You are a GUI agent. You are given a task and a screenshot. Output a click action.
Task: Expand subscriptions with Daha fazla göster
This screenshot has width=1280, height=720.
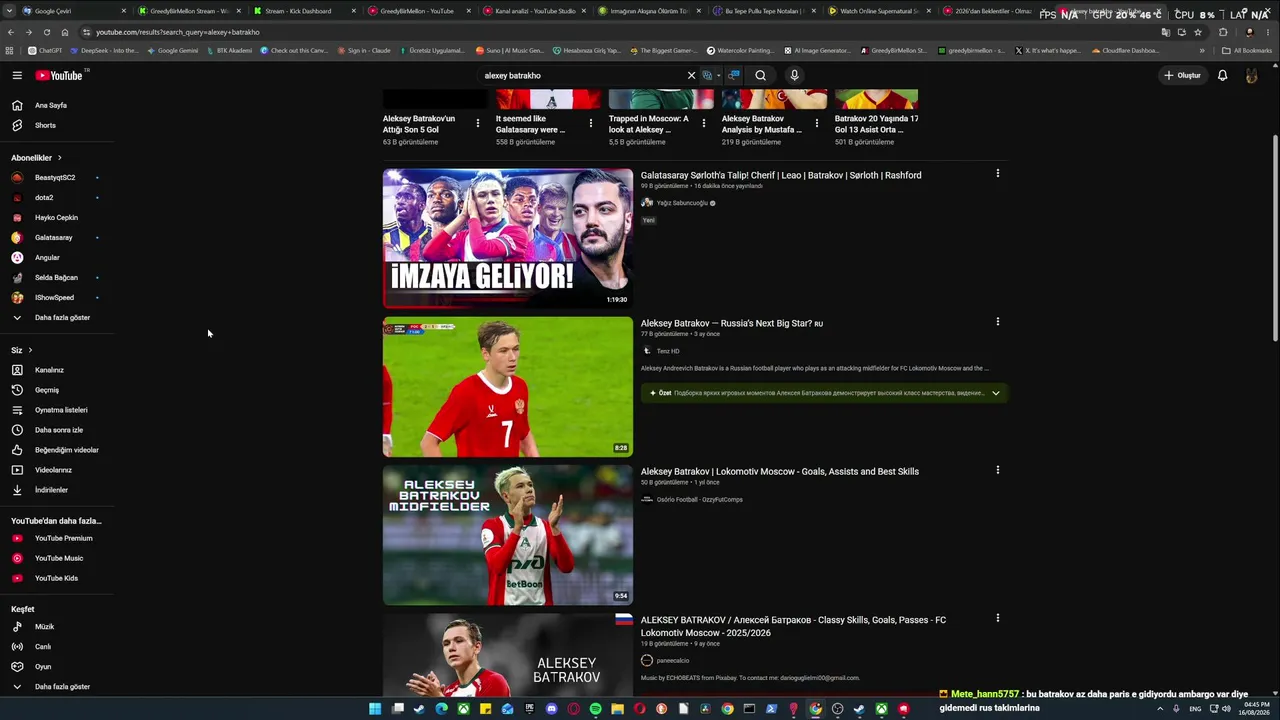(57, 317)
